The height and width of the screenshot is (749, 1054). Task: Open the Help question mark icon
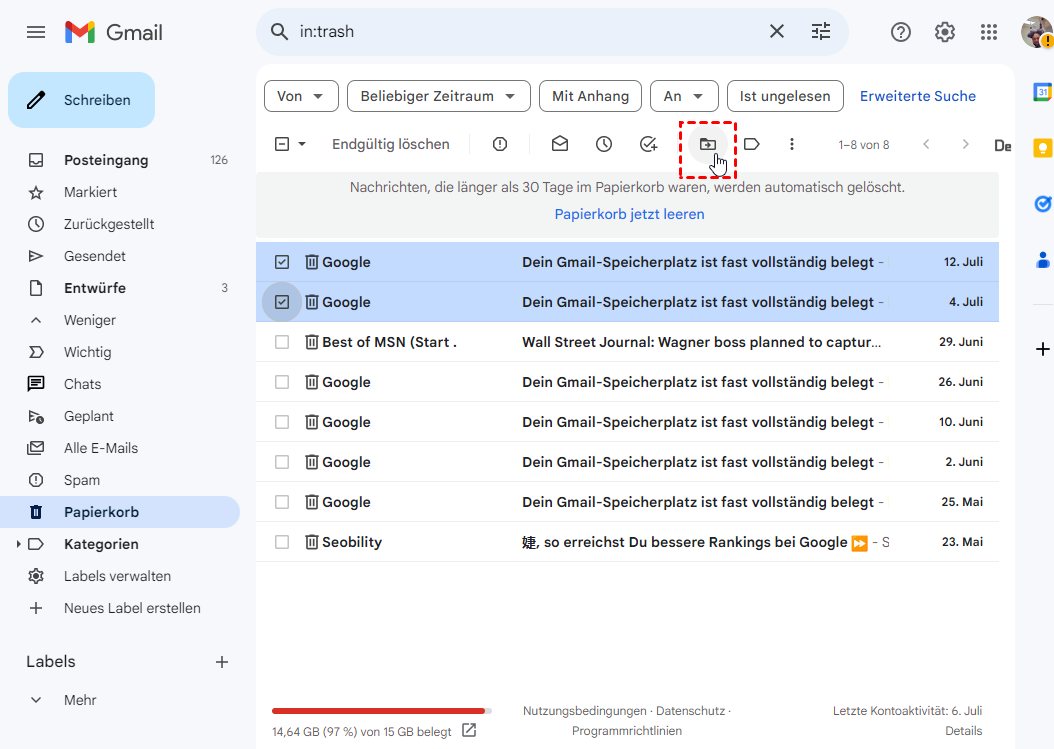[900, 32]
